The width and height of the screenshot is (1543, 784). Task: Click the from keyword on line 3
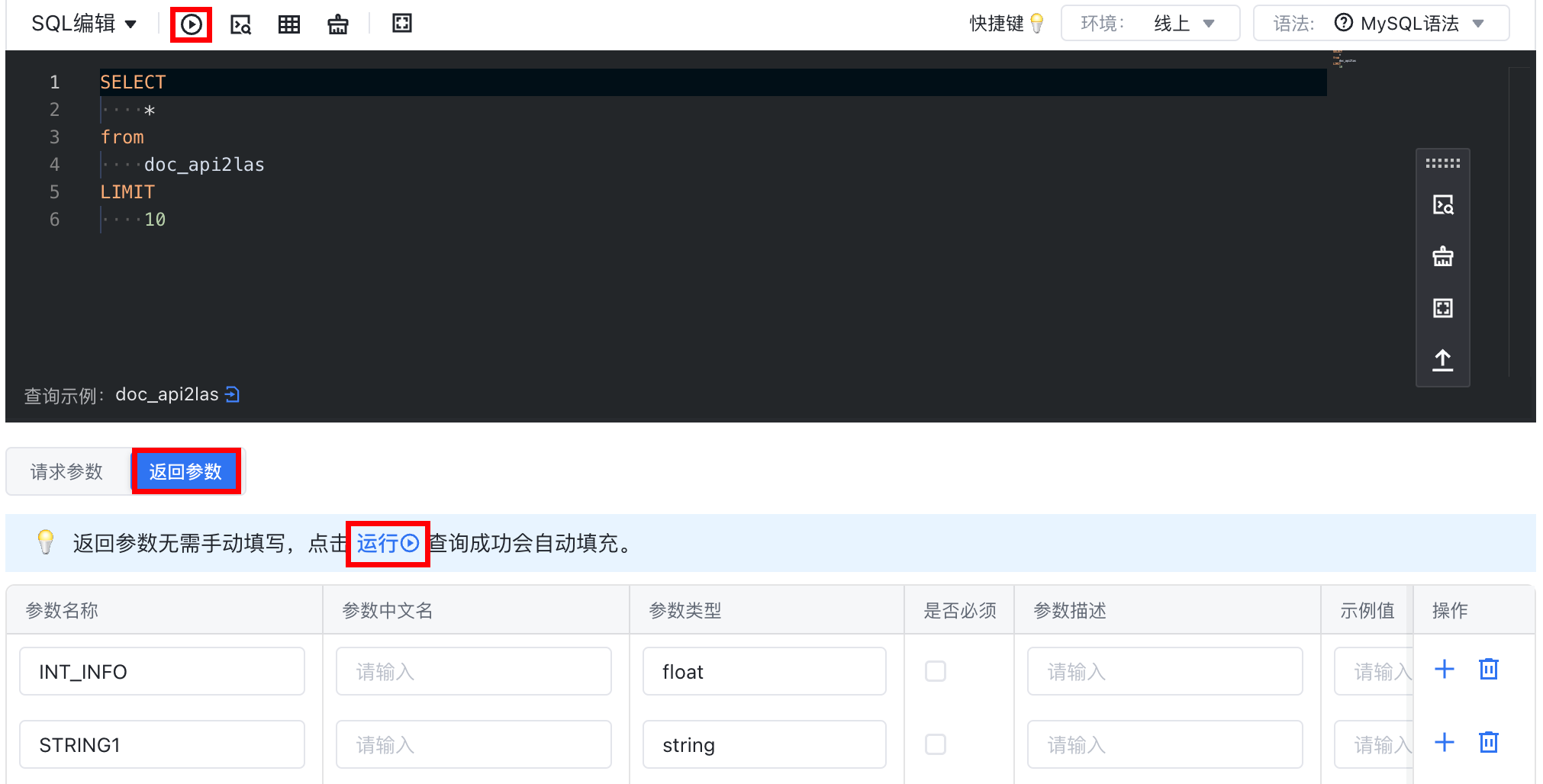pyautogui.click(x=122, y=137)
